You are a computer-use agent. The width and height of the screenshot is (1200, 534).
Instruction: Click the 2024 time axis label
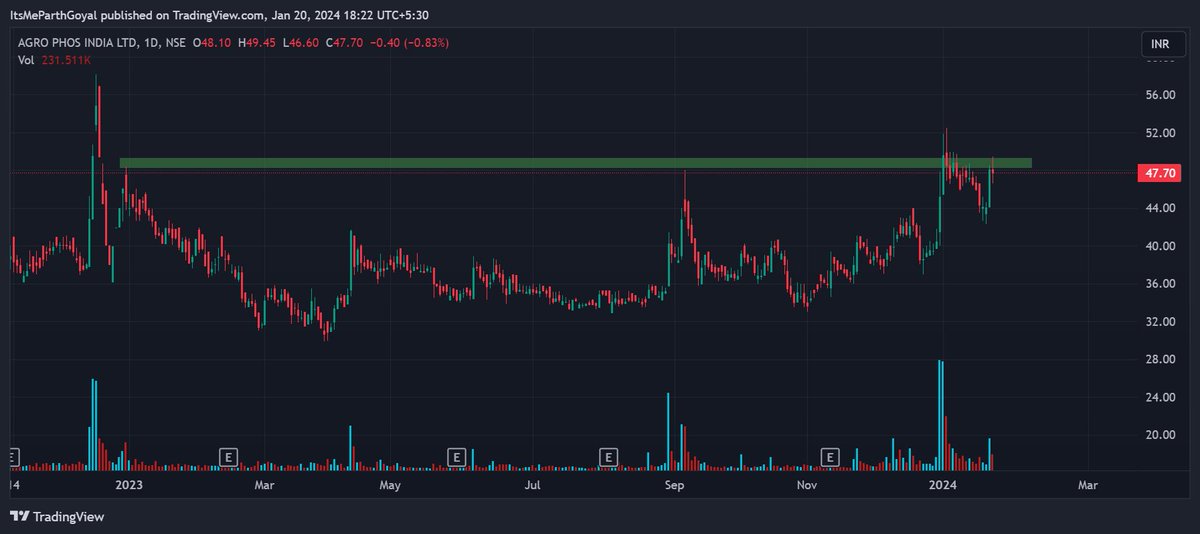(941, 485)
